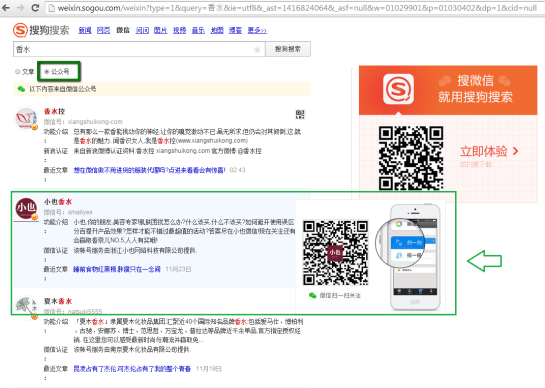Click the Sogou search logo
This screenshot has height=388, width=545.
(x=41, y=30)
